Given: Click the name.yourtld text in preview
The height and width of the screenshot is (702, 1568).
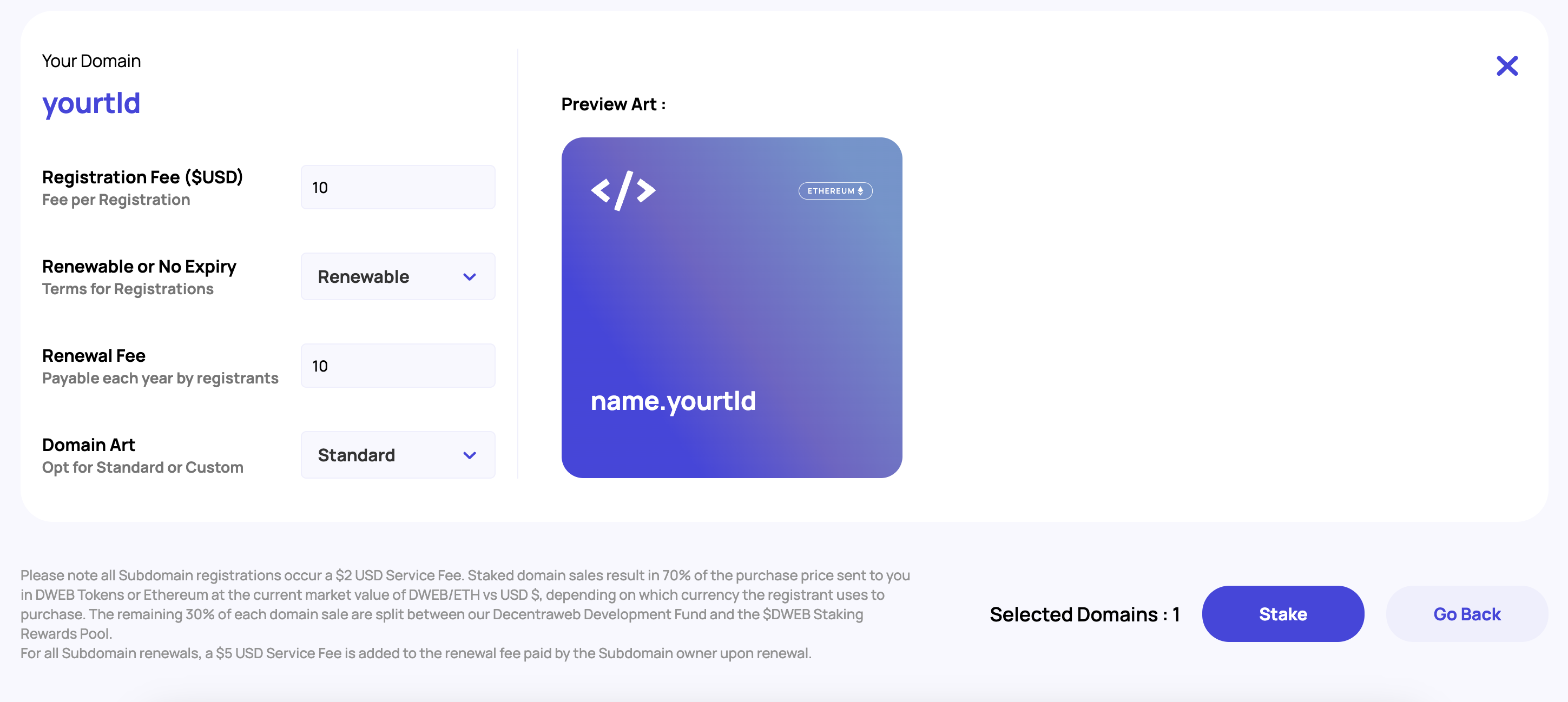Looking at the screenshot, I should (x=673, y=401).
